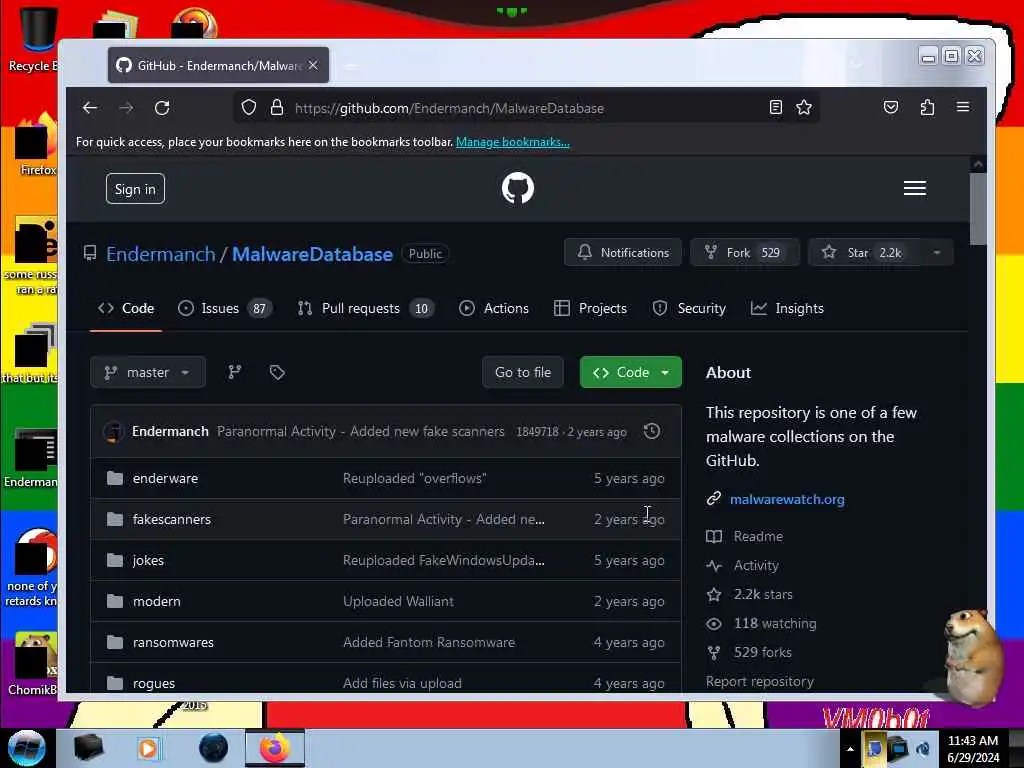The image size is (1024, 768).
Task: View the 2.2k stars link
Action: (763, 594)
